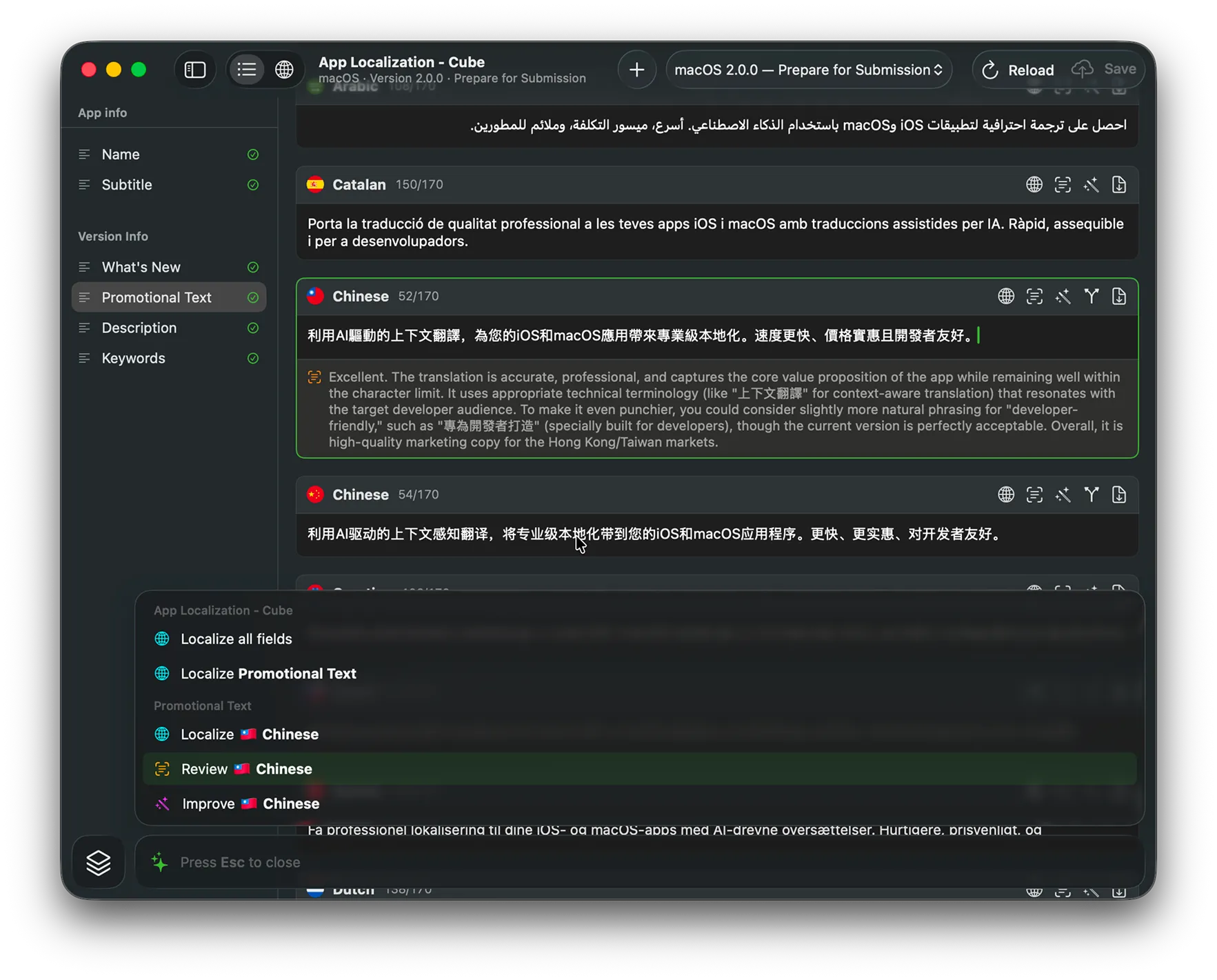Localize the Catalan row via globe icon
Viewport: 1217px width, 980px height.
(x=1034, y=185)
